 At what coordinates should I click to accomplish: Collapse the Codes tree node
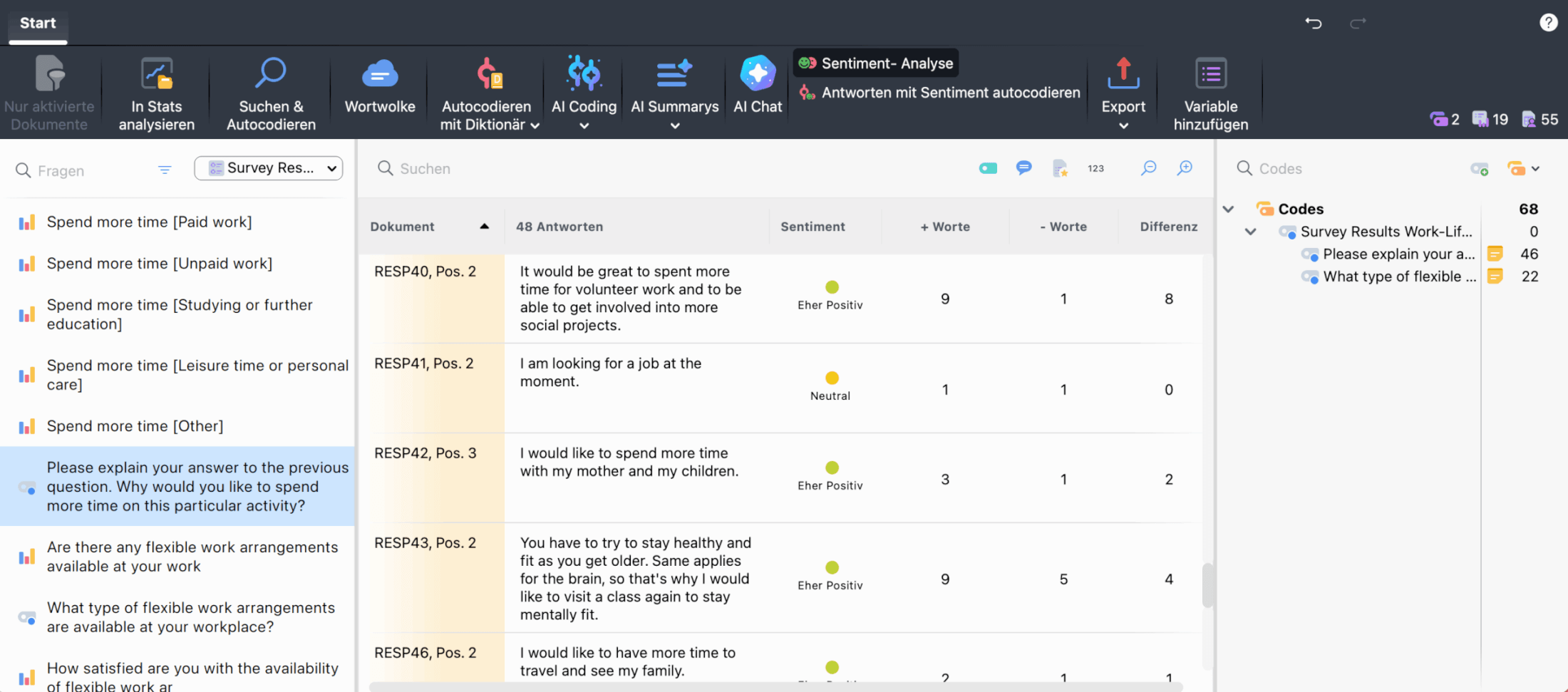click(x=1228, y=209)
